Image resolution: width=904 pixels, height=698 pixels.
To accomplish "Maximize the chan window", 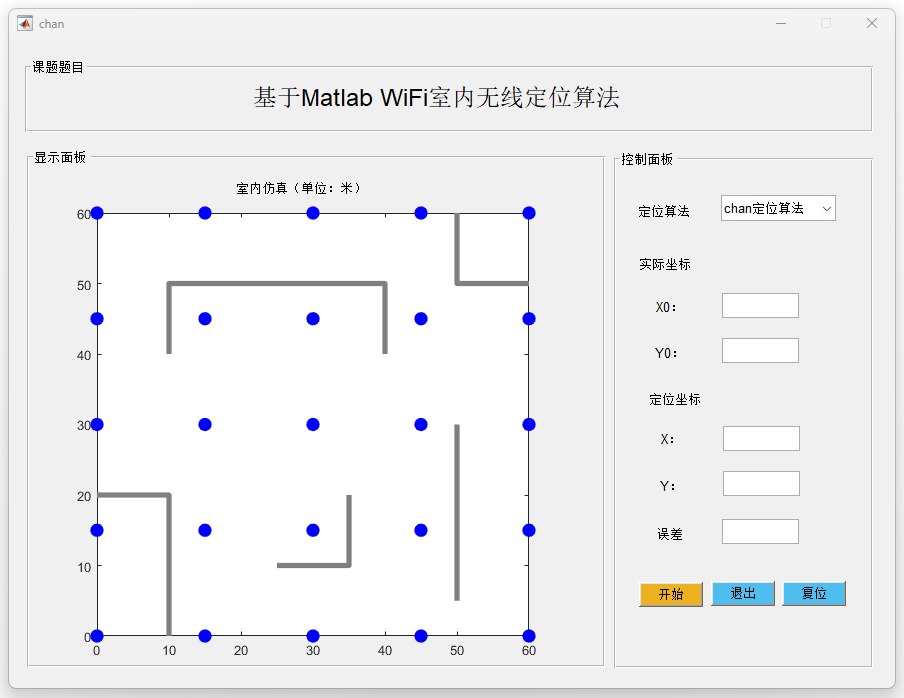I will [826, 23].
